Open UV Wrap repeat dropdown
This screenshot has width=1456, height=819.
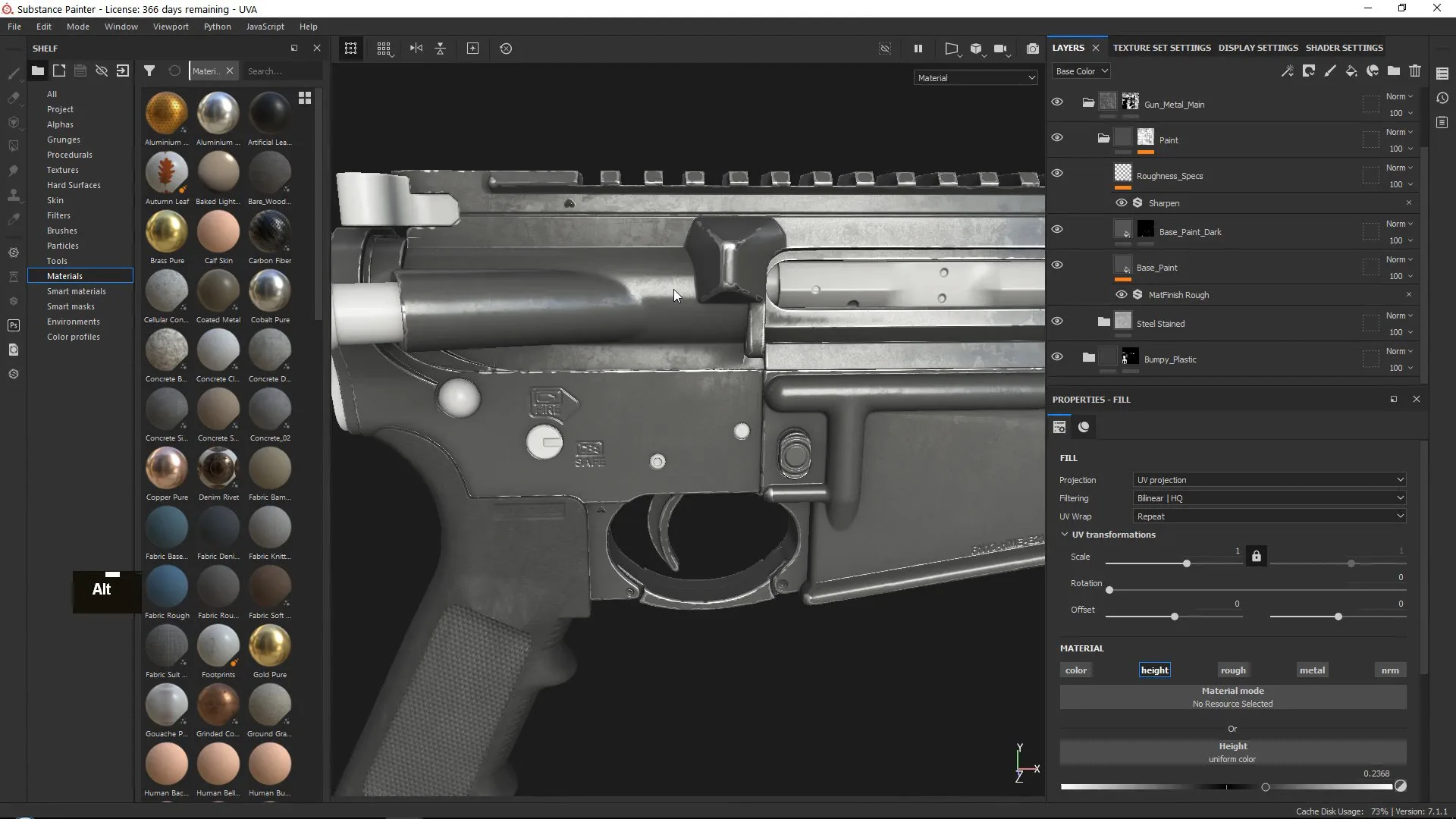pos(1269,516)
